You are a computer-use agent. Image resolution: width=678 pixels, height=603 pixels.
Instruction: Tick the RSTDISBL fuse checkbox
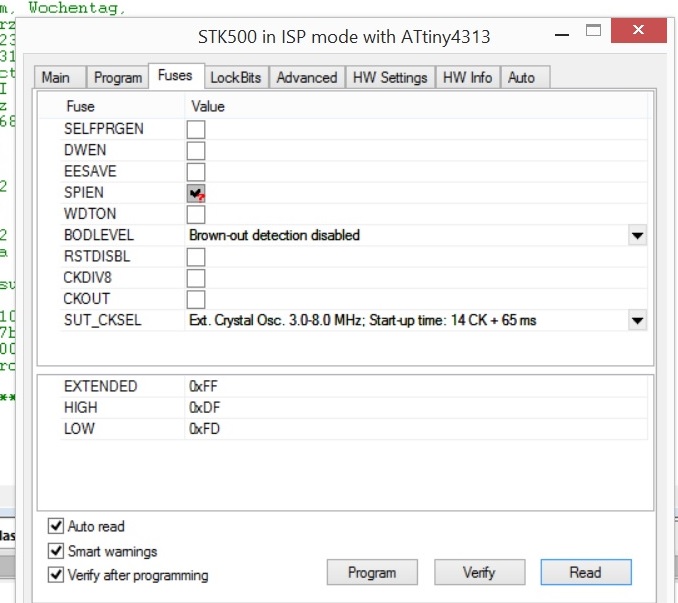(196, 257)
